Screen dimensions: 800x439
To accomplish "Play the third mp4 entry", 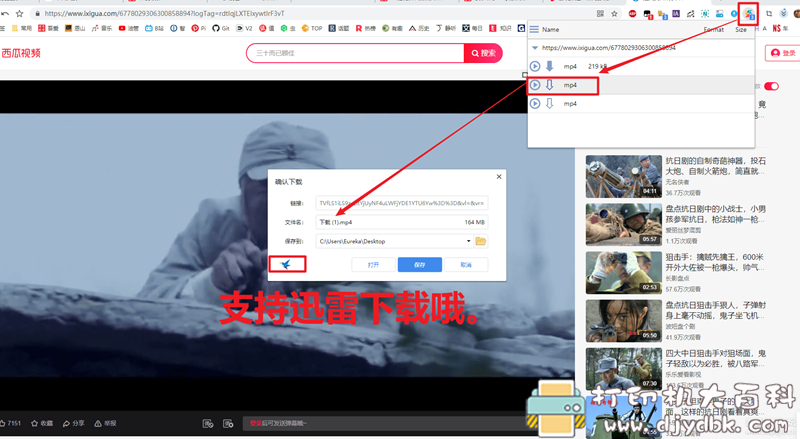I will pyautogui.click(x=535, y=104).
